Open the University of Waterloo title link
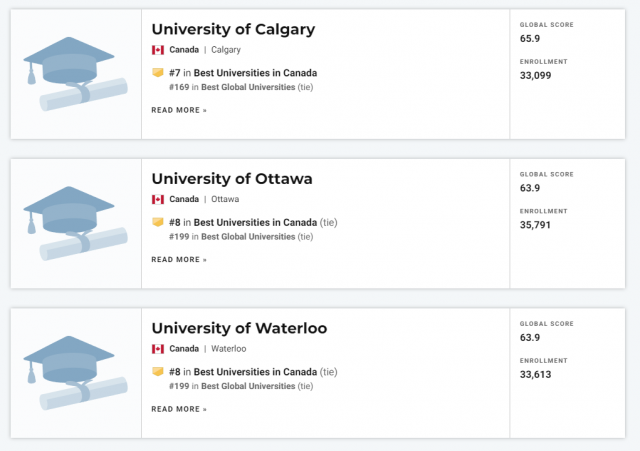 tap(239, 328)
